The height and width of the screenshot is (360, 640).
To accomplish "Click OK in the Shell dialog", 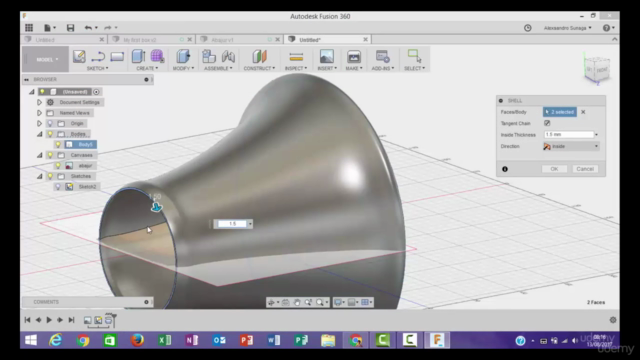I will [x=554, y=169].
